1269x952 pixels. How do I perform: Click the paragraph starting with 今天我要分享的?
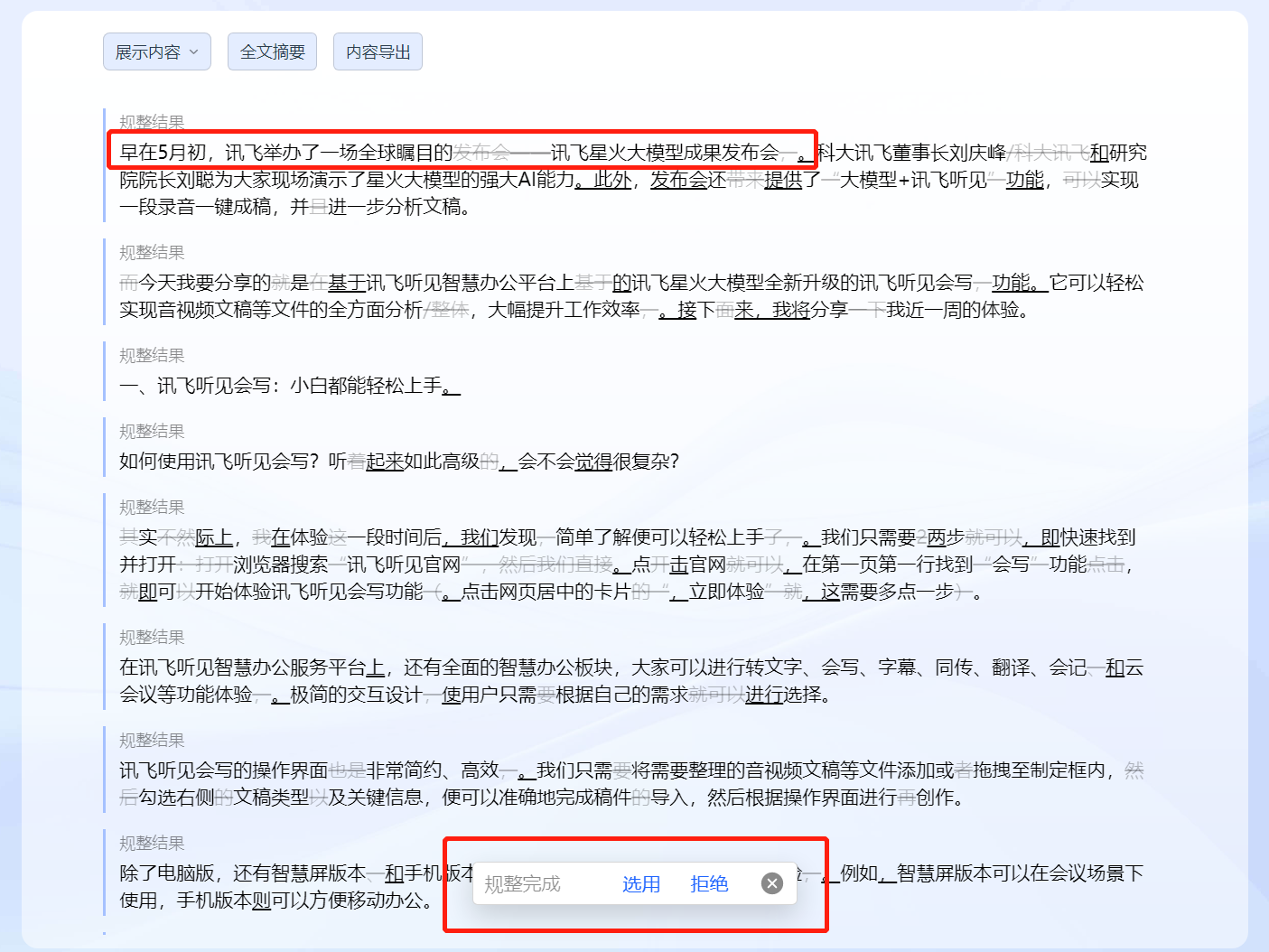[631, 296]
